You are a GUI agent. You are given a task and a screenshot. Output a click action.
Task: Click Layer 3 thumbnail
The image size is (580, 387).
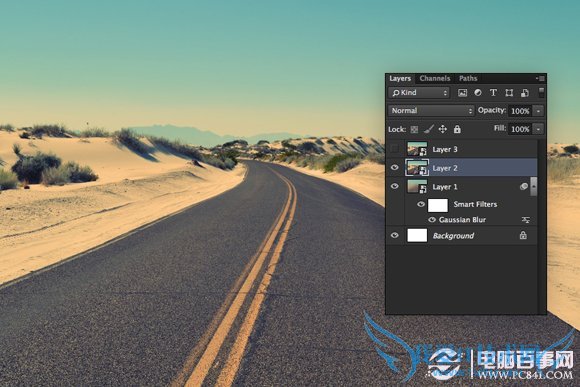[x=417, y=149]
